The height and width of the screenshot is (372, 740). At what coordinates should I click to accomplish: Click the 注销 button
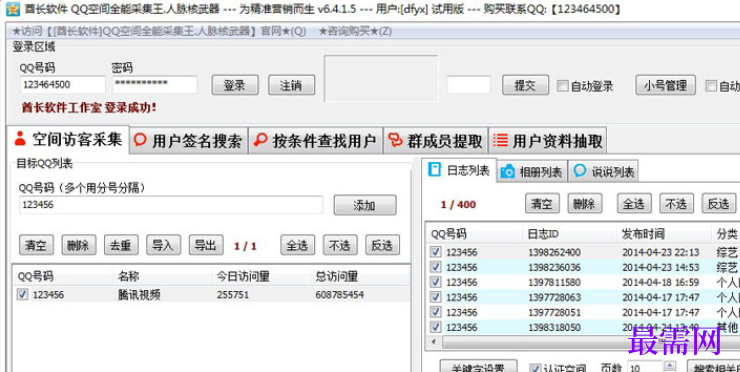(x=291, y=85)
